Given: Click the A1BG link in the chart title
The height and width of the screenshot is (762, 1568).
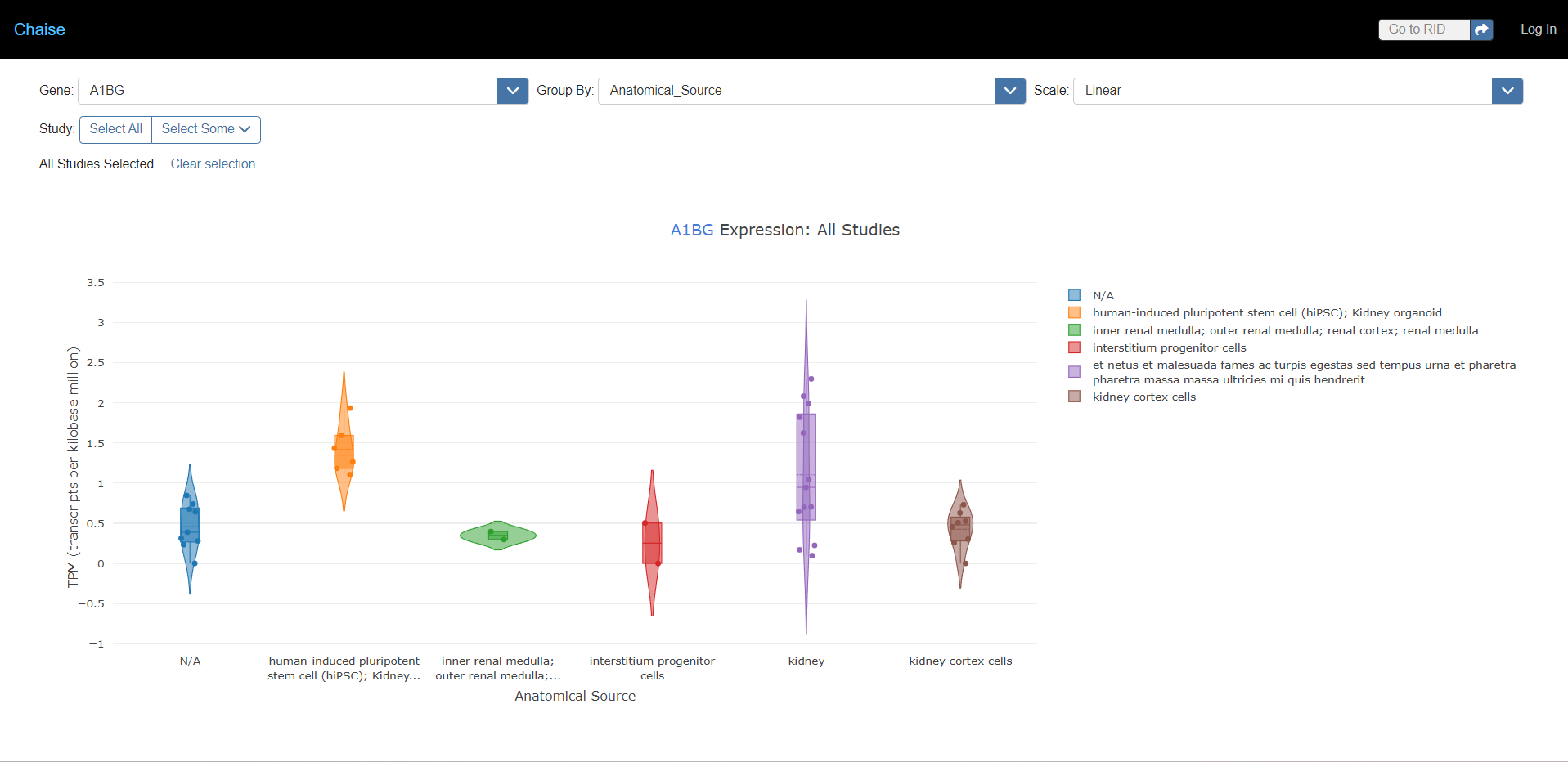Looking at the screenshot, I should click(x=691, y=230).
